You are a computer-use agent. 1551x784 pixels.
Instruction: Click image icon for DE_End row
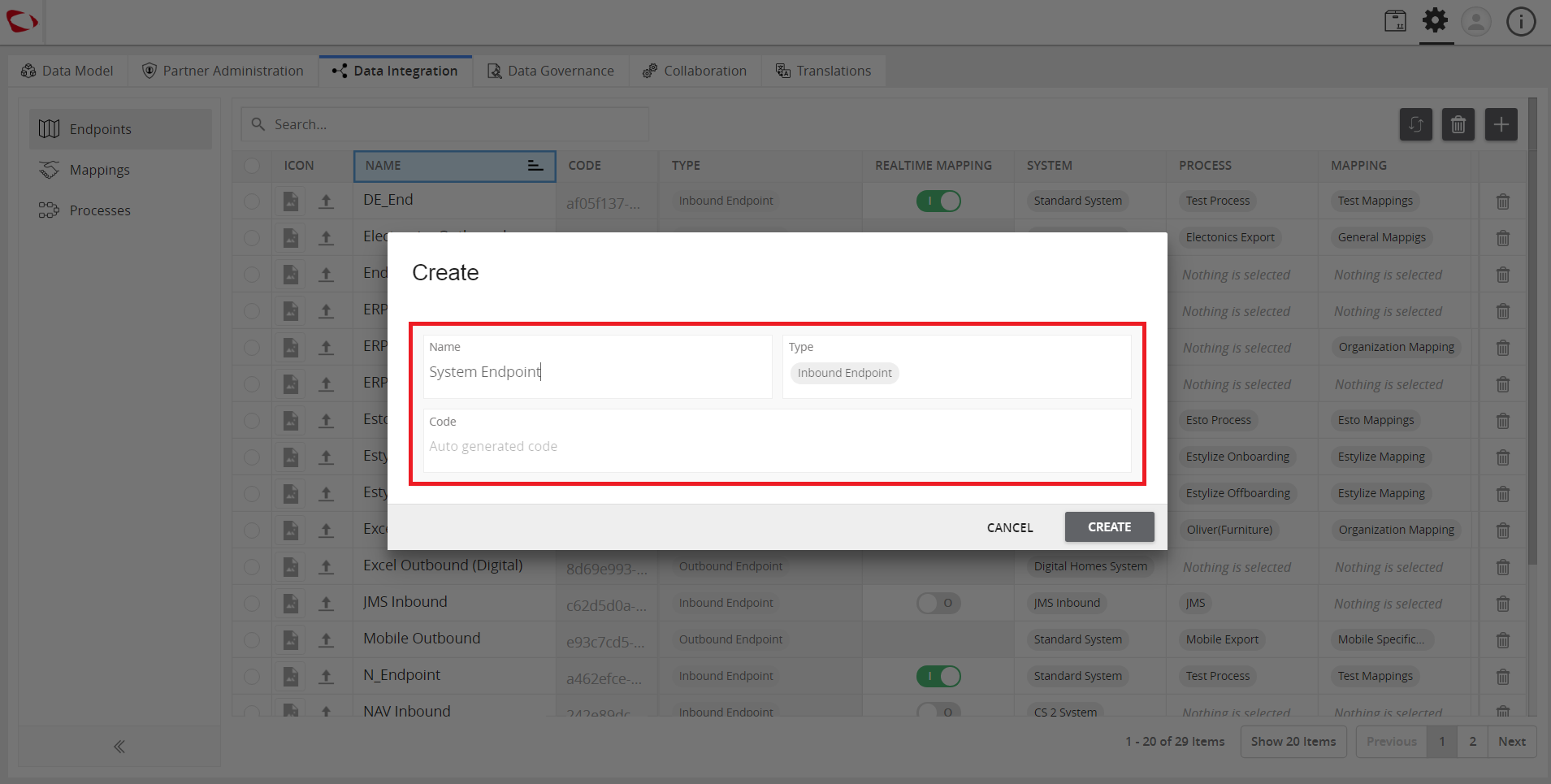pyautogui.click(x=290, y=201)
